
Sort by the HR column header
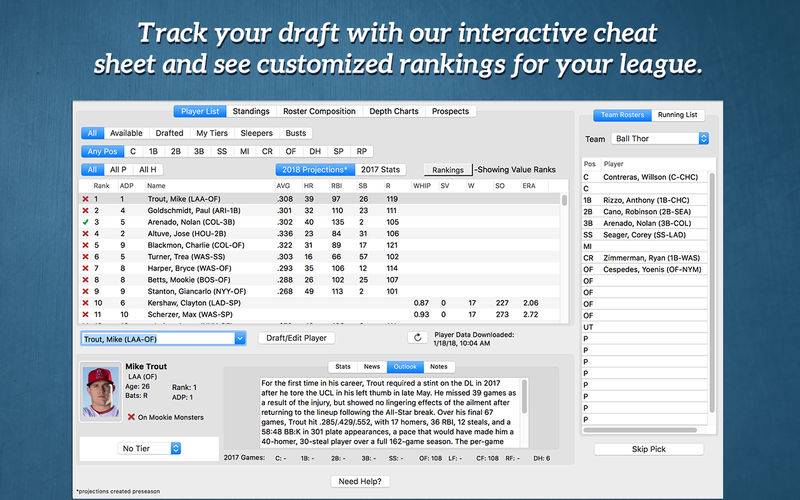tap(308, 186)
